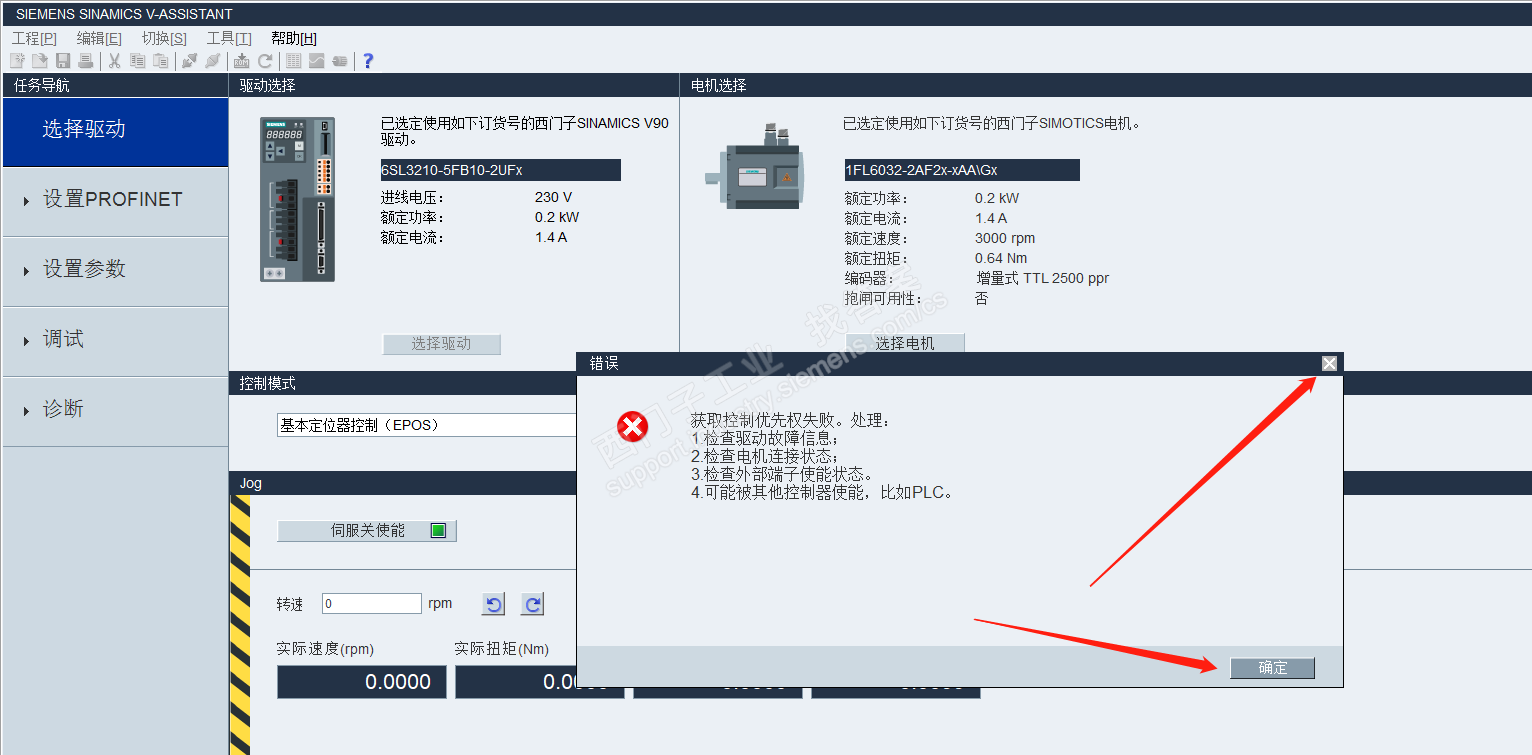Click the Save floppy-disk toolbar icon
This screenshot has width=1532, height=755.
coord(63,61)
